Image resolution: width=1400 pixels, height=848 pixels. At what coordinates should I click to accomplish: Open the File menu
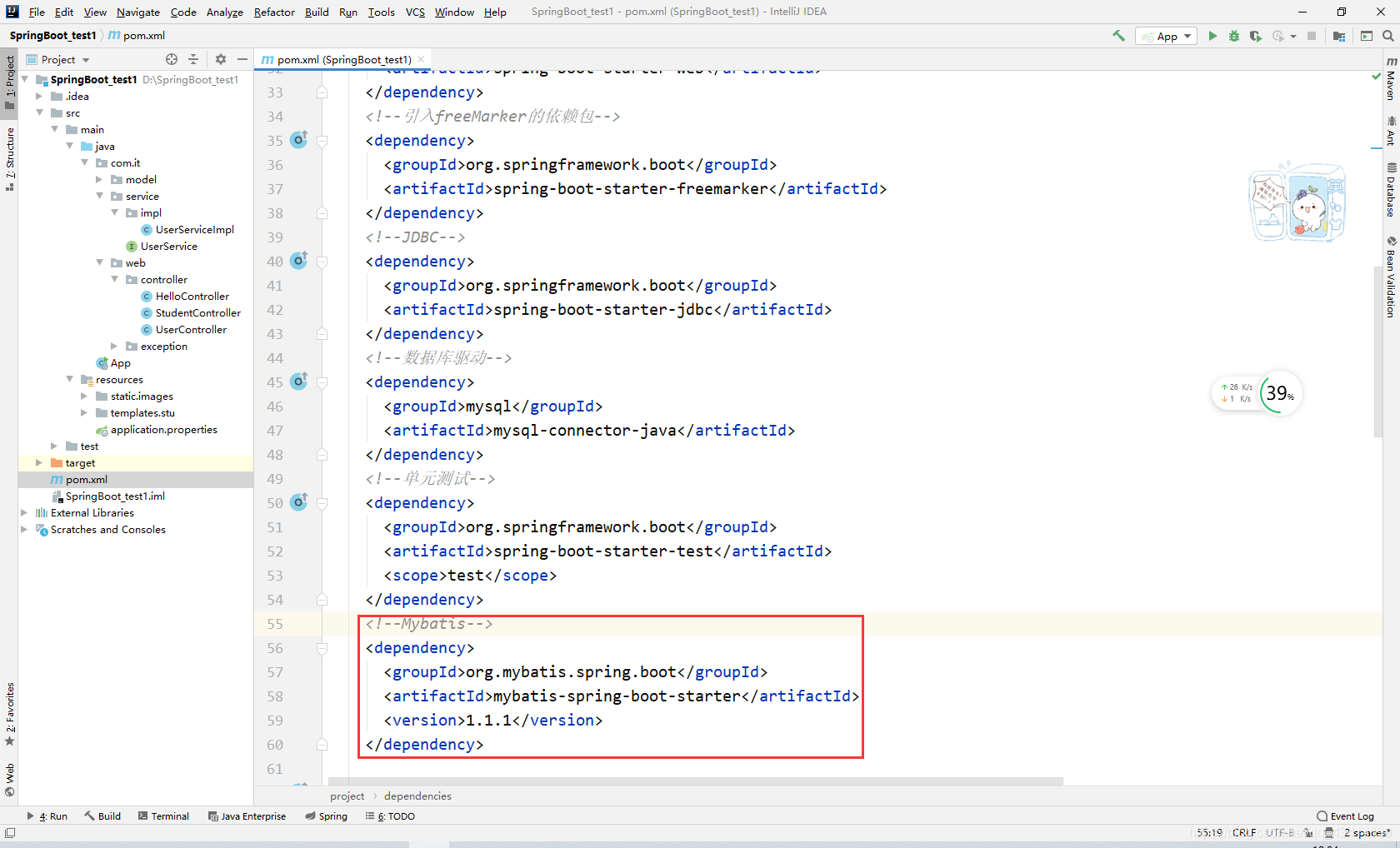(x=37, y=12)
